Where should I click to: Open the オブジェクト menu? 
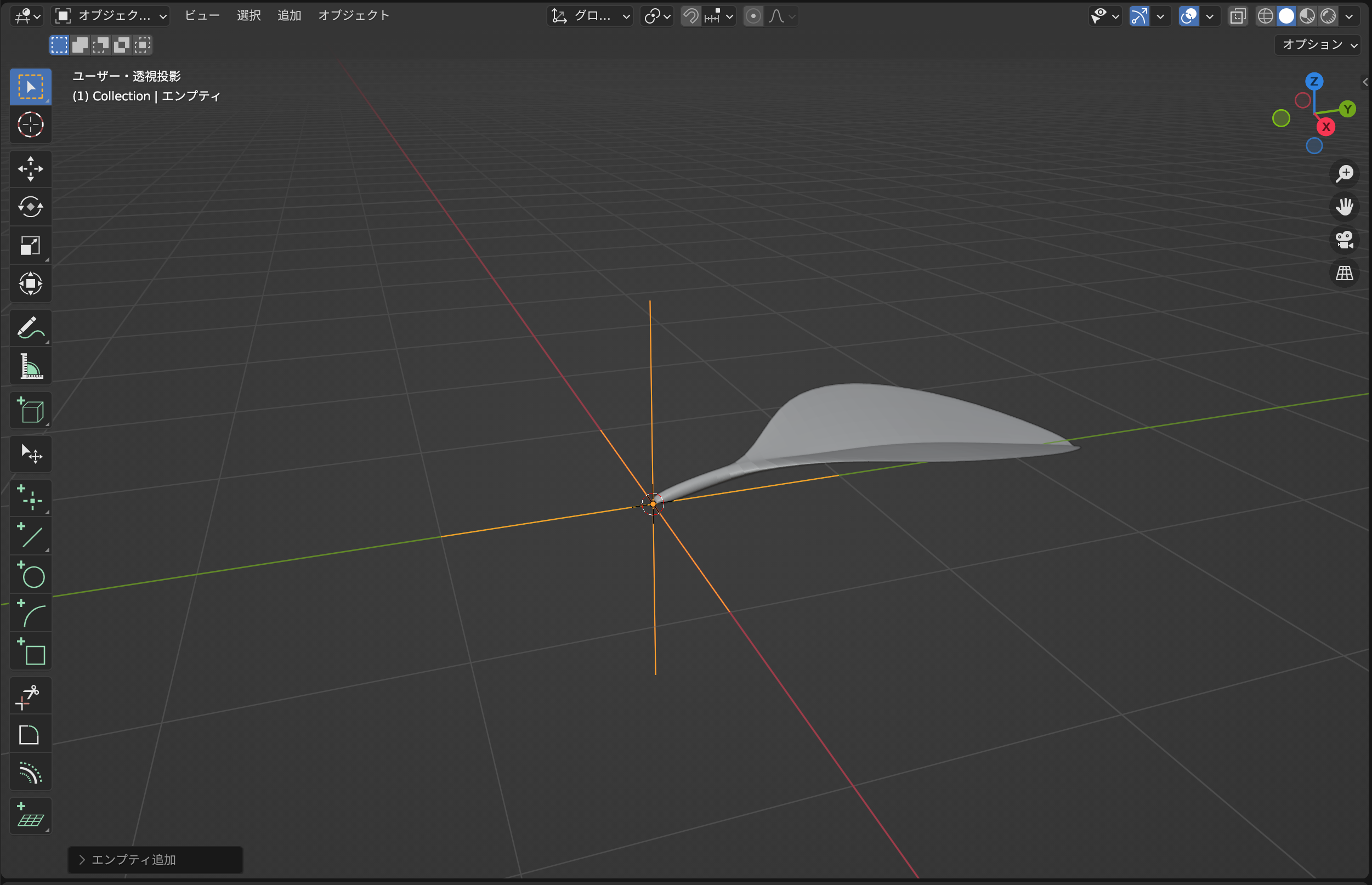[x=354, y=15]
